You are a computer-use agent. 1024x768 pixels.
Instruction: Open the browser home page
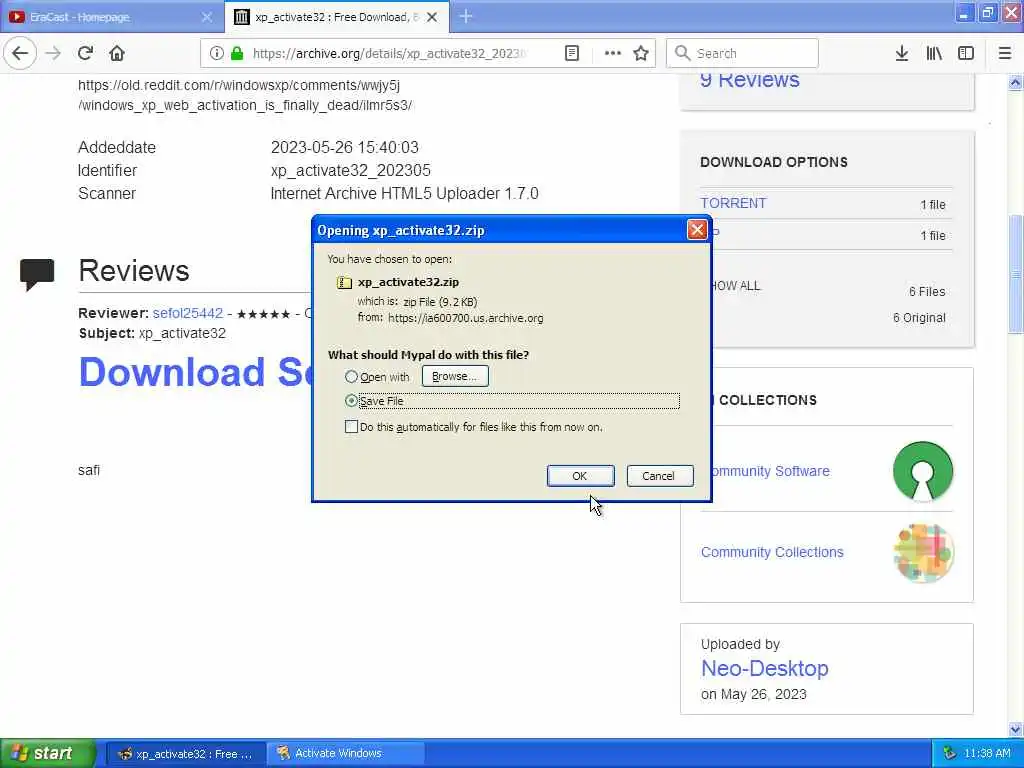pos(117,53)
